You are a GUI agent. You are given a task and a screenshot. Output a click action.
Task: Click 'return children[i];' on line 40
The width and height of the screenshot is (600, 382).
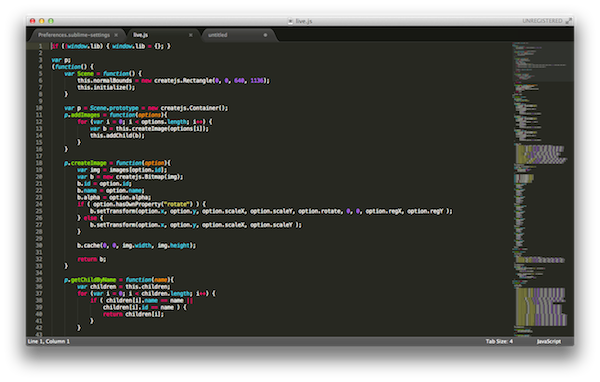coord(133,314)
